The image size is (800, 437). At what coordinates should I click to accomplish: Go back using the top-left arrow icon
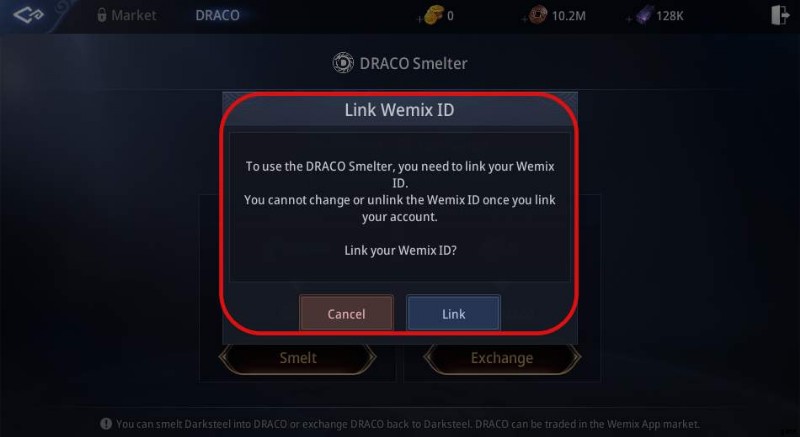coord(28,15)
